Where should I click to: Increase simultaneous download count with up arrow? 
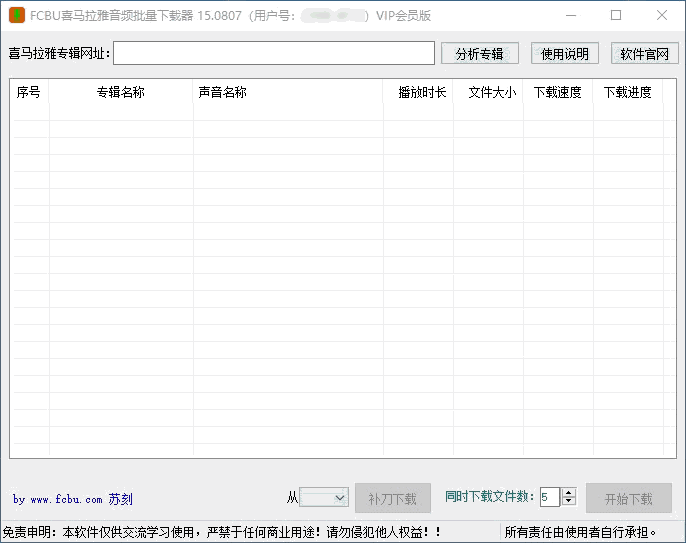[569, 492]
